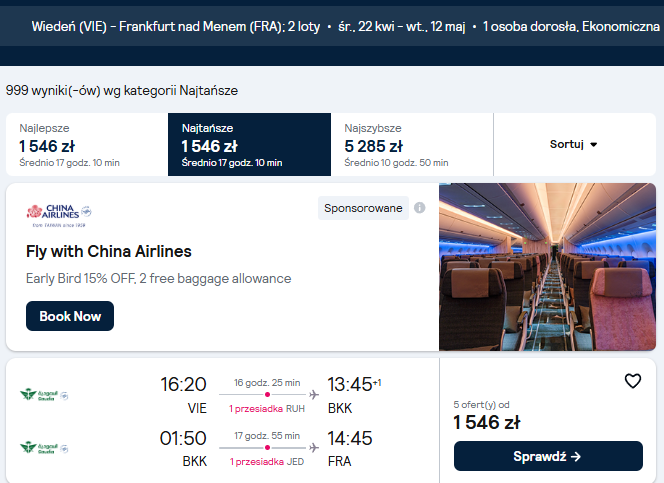The image size is (664, 483).
Task: Click Saudia logo on return flight
Action: (x=44, y=448)
